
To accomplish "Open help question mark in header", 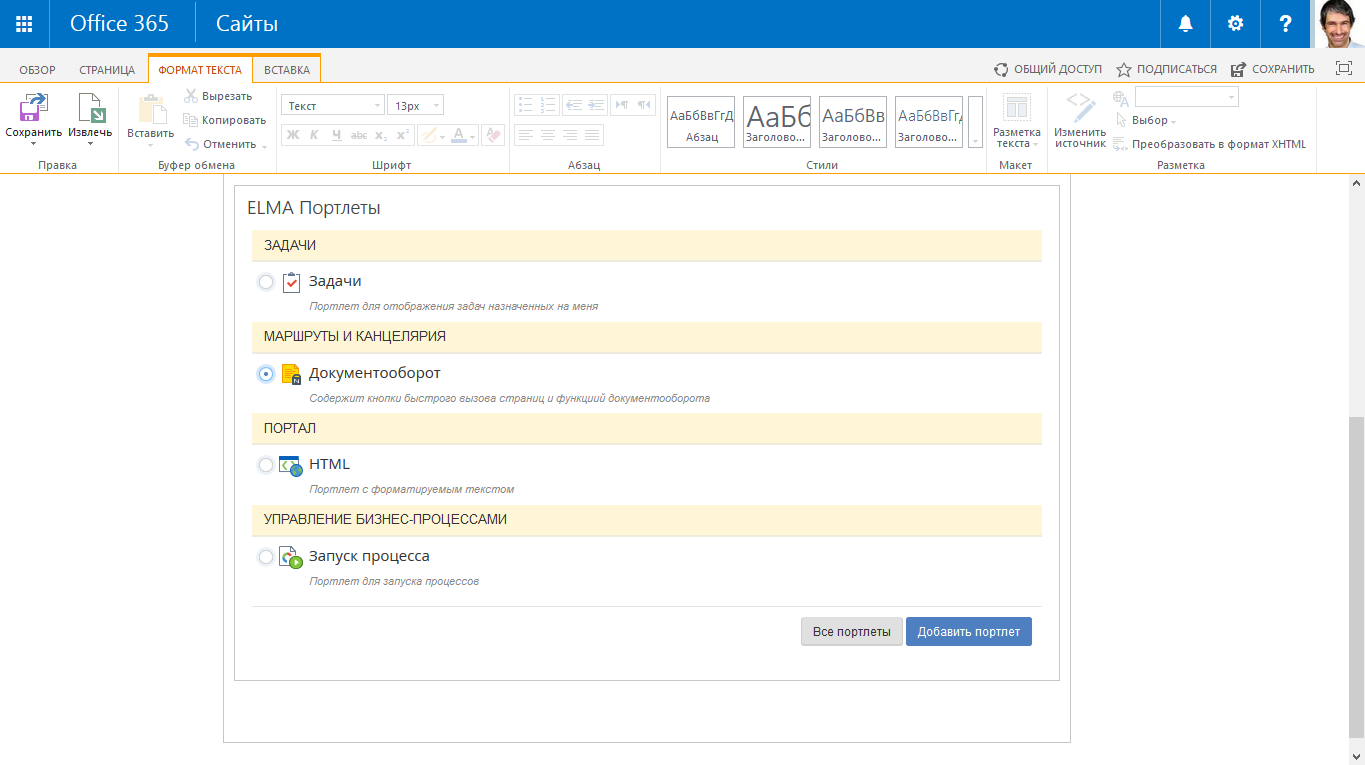I will tap(1286, 24).
